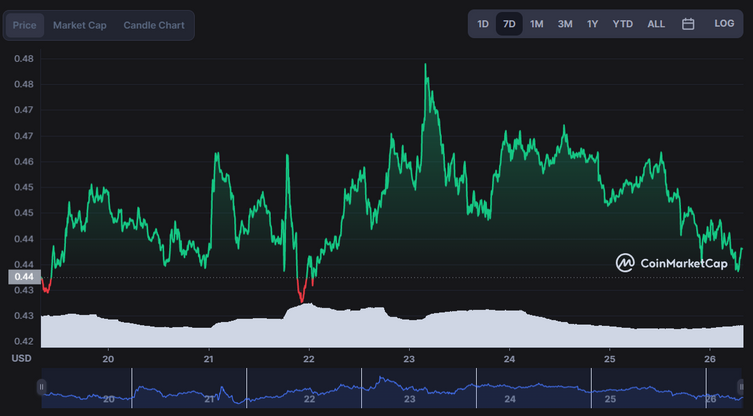Click the volume area below the chart

(392, 331)
